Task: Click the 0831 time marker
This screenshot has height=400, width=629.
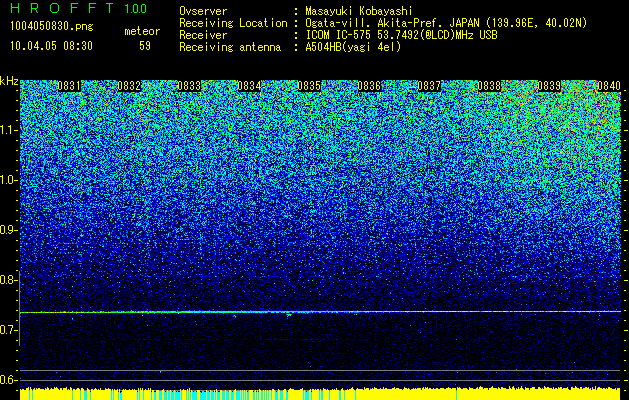Action: point(69,86)
